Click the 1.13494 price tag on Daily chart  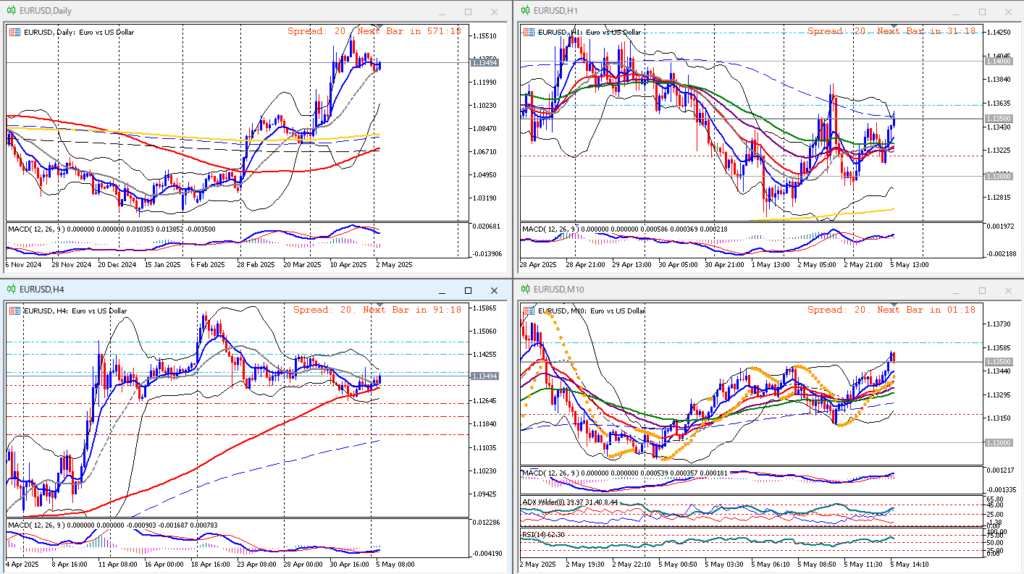(x=485, y=63)
